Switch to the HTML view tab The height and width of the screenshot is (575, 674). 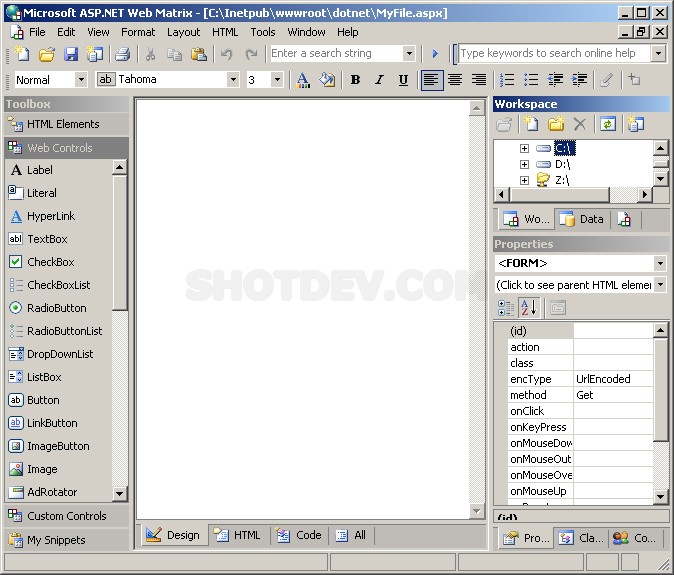pos(238,535)
